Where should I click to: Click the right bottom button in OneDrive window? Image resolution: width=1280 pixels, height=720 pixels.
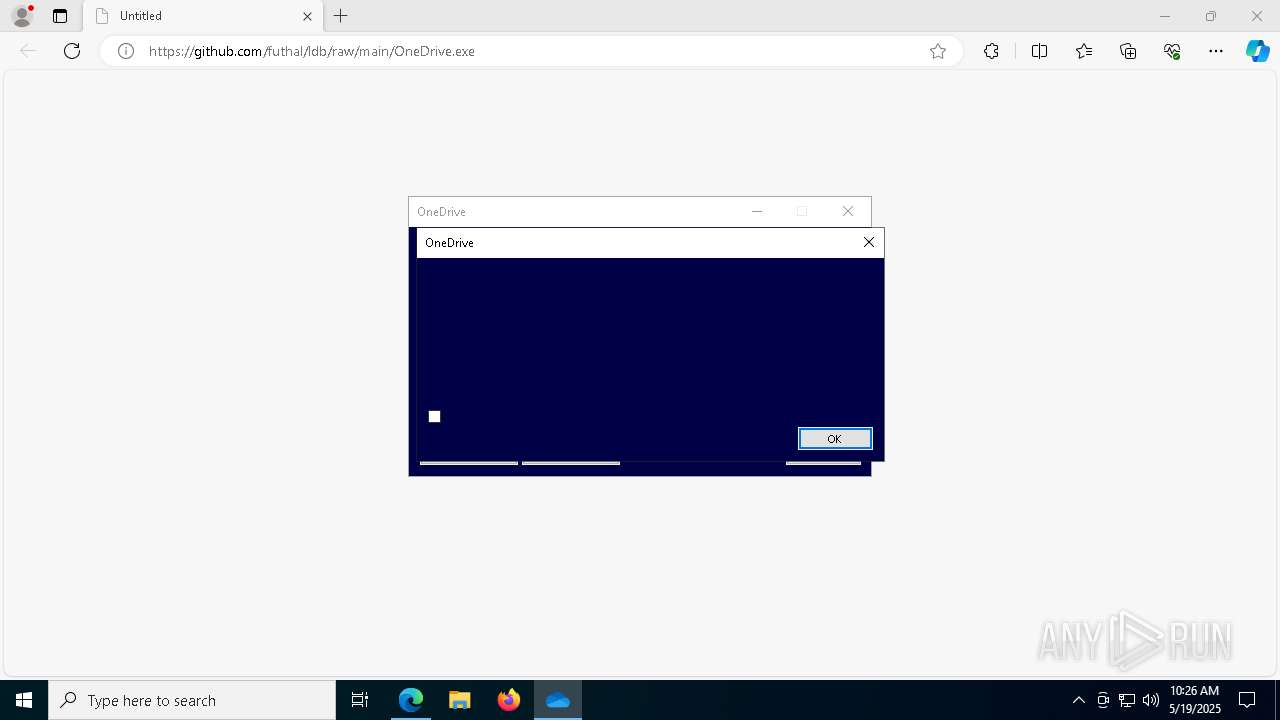coord(823,463)
